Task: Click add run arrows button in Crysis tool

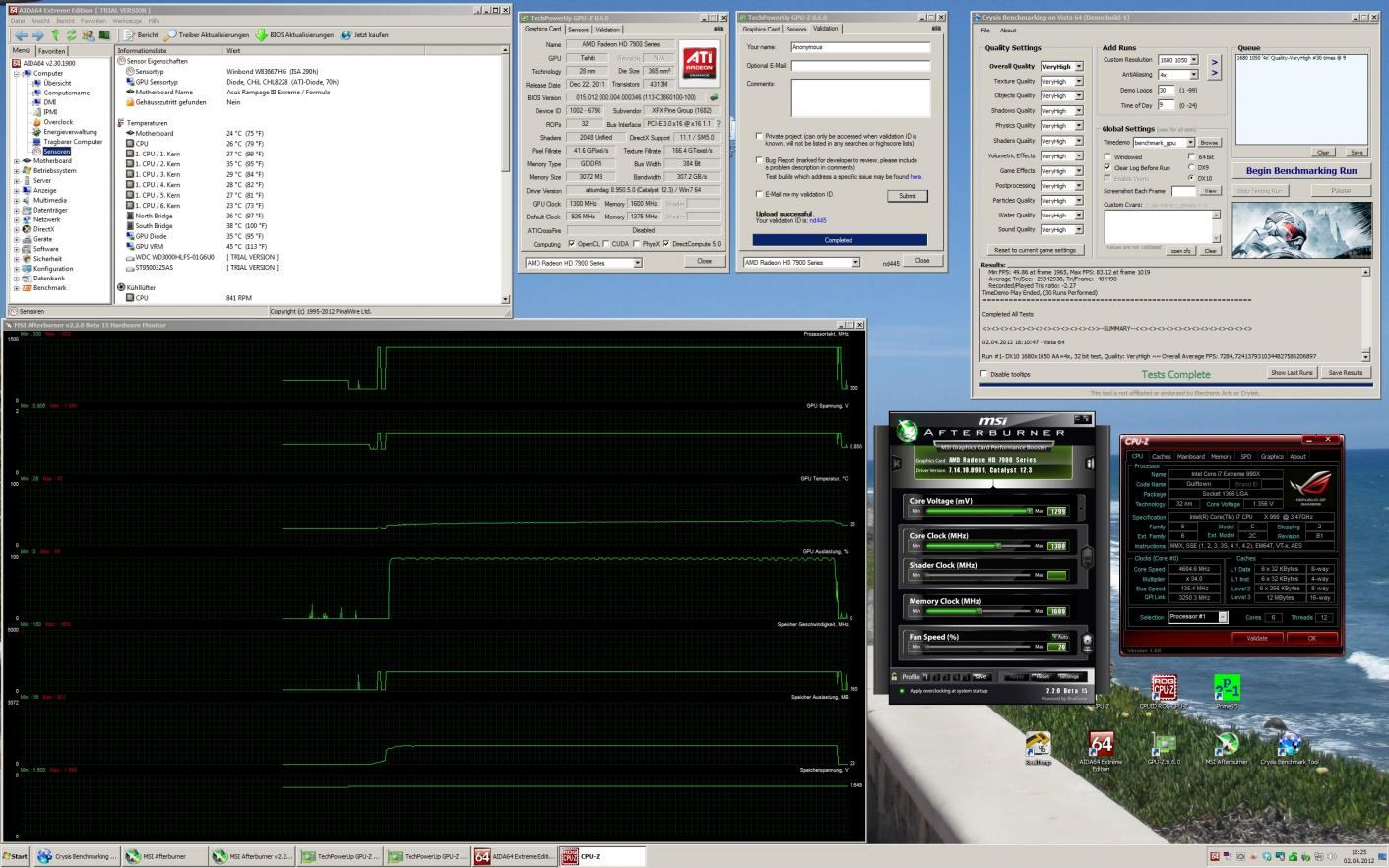Action: pos(1214,67)
